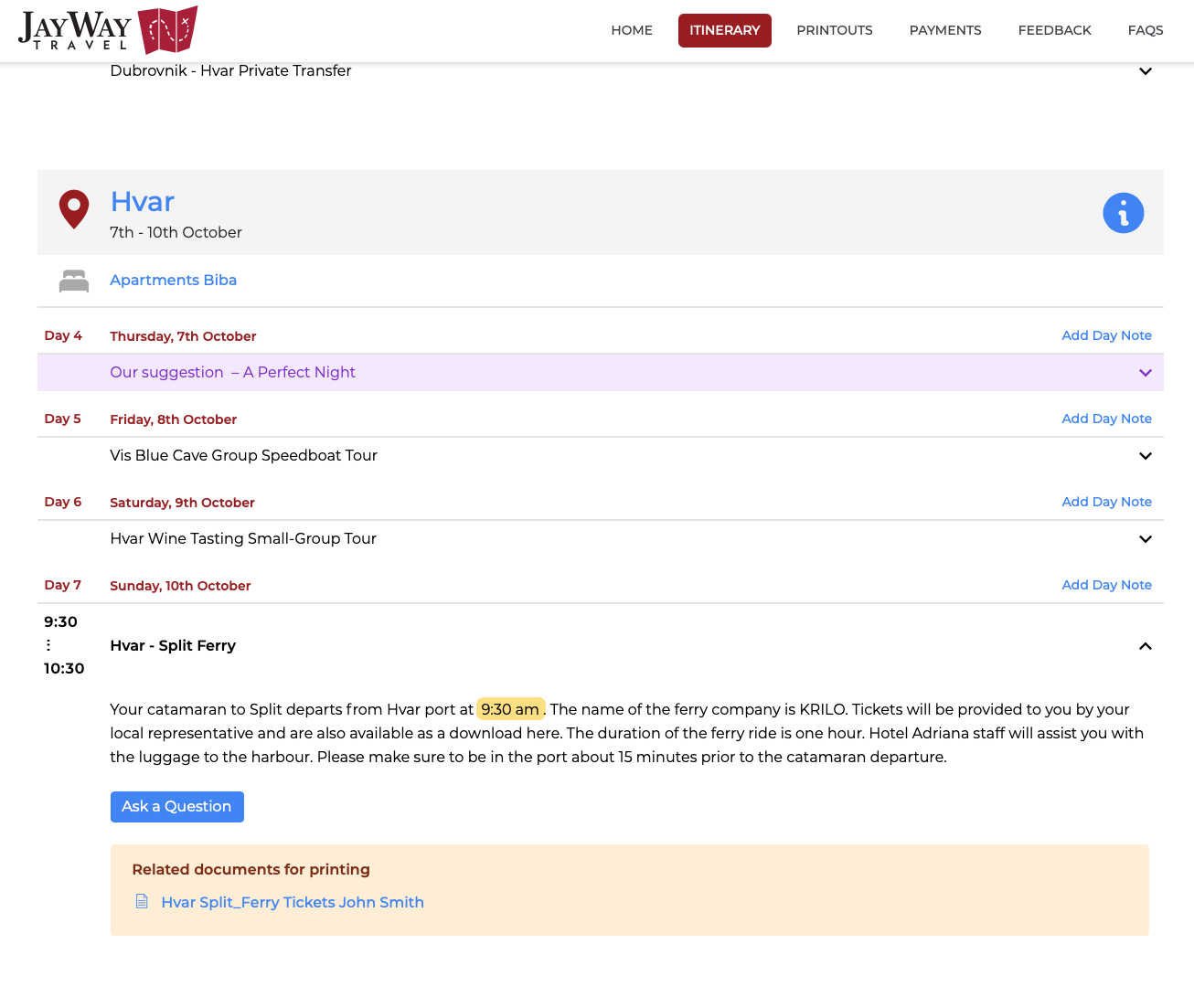This screenshot has width=1194, height=1008.
Task: Click the Ask a Question button
Action: coord(177,807)
